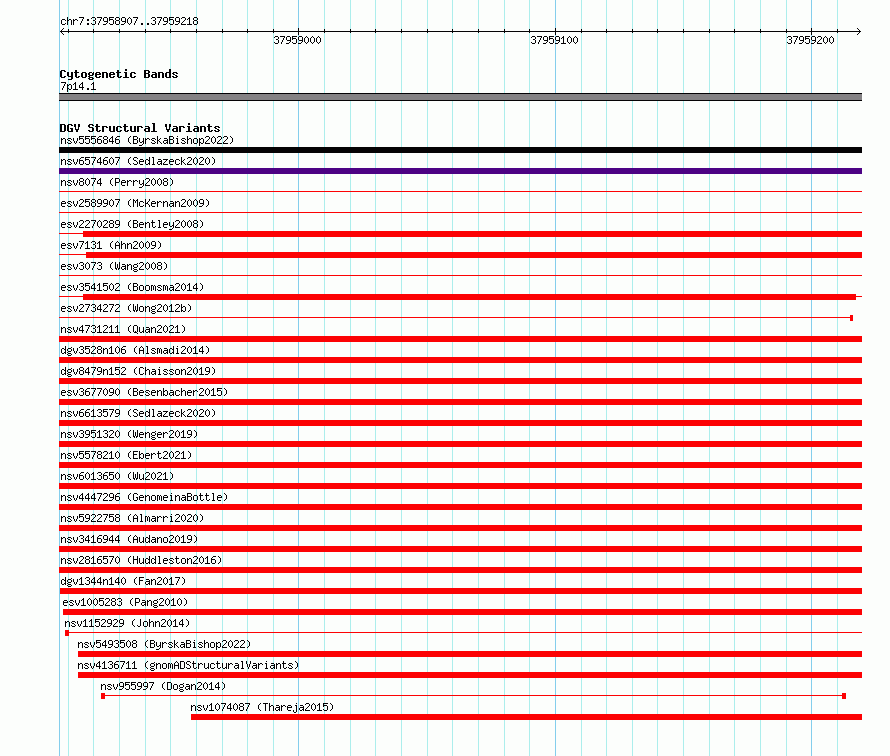Click the red bar of dgv1344n140

tap(460, 591)
